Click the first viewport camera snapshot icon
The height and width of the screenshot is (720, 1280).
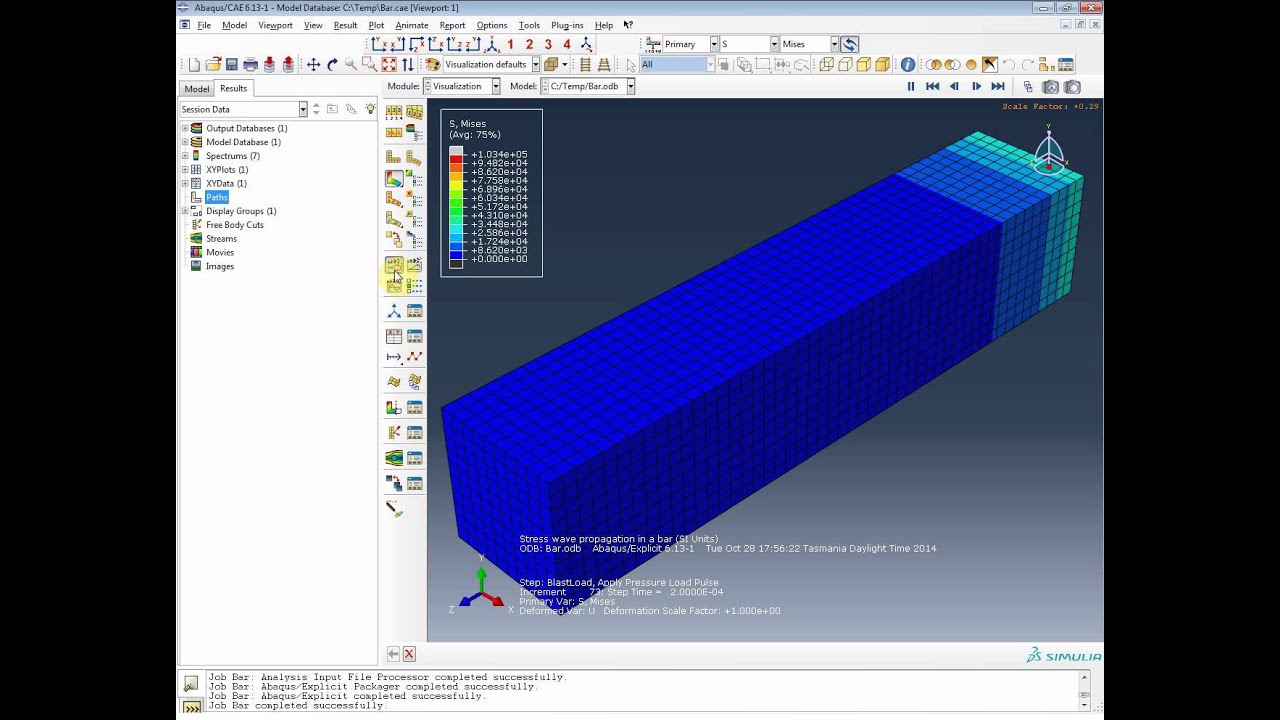tap(1050, 87)
